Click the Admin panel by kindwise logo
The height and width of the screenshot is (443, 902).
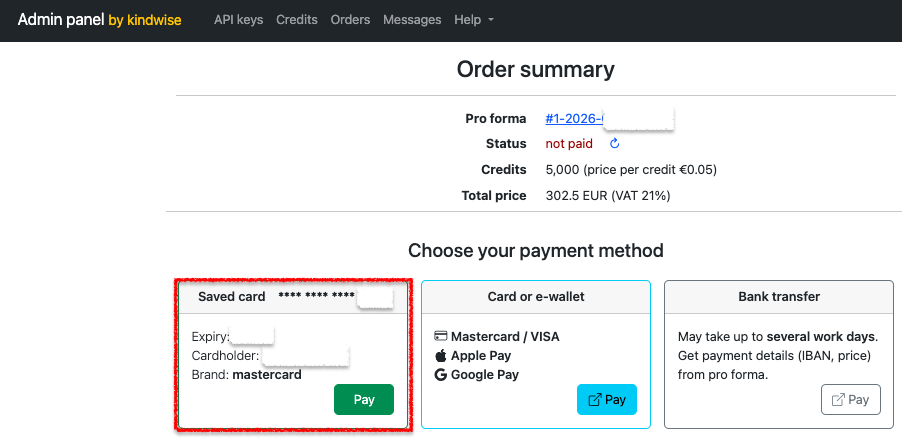100,20
